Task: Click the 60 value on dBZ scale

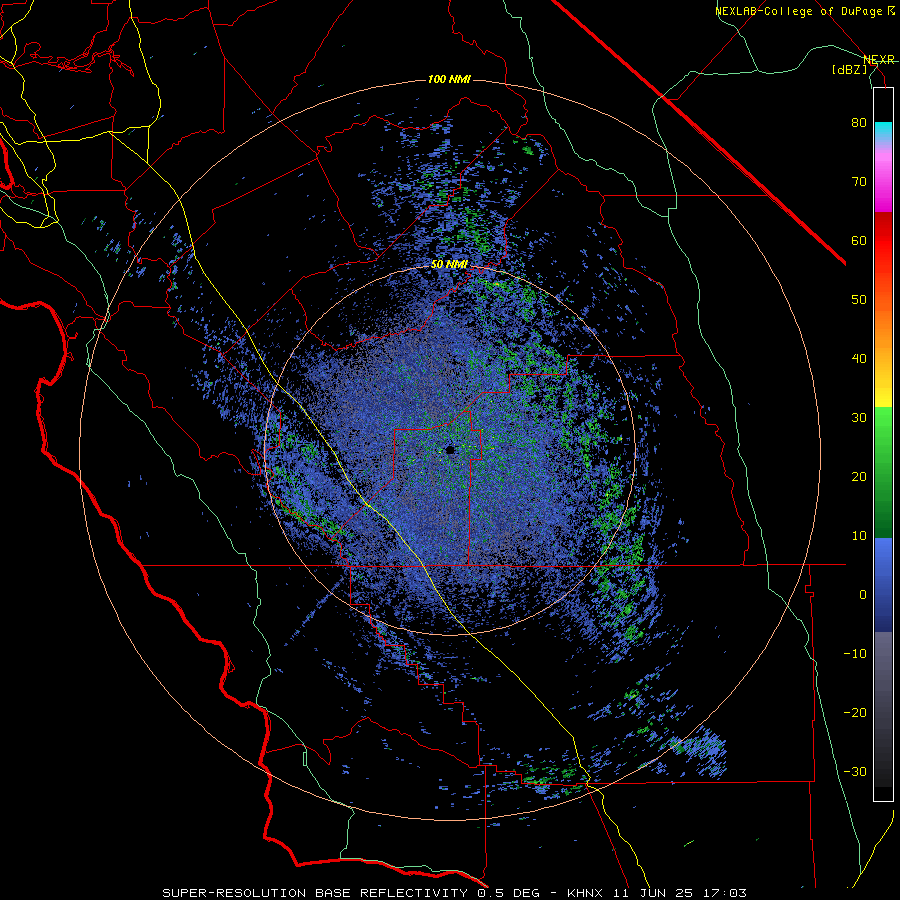Action: point(859,240)
